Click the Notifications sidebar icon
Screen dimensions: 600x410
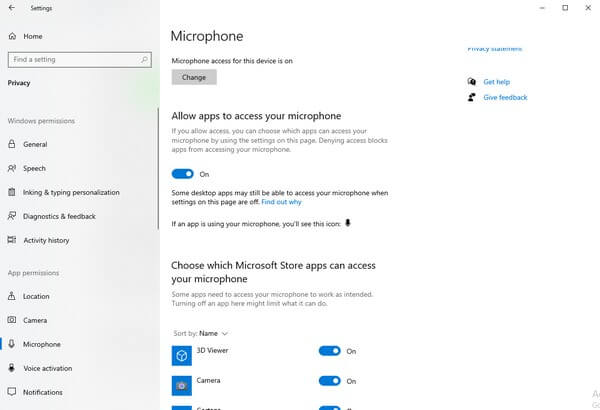[12, 392]
